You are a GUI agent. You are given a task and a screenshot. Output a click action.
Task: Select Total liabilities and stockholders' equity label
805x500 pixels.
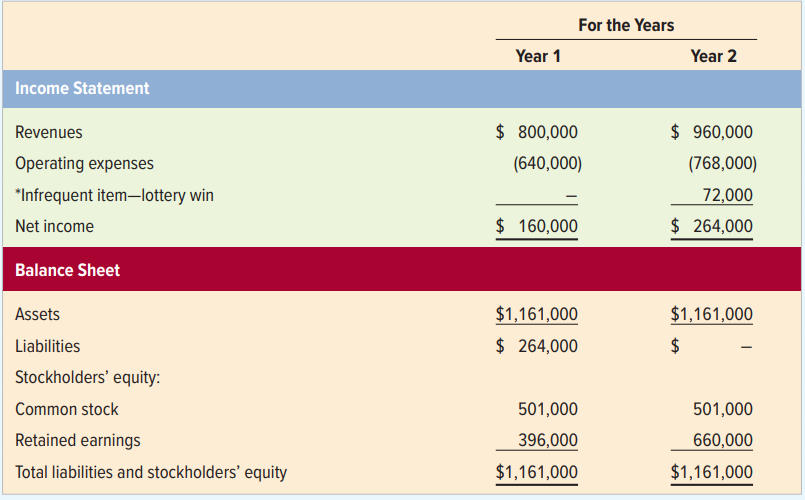click(151, 472)
